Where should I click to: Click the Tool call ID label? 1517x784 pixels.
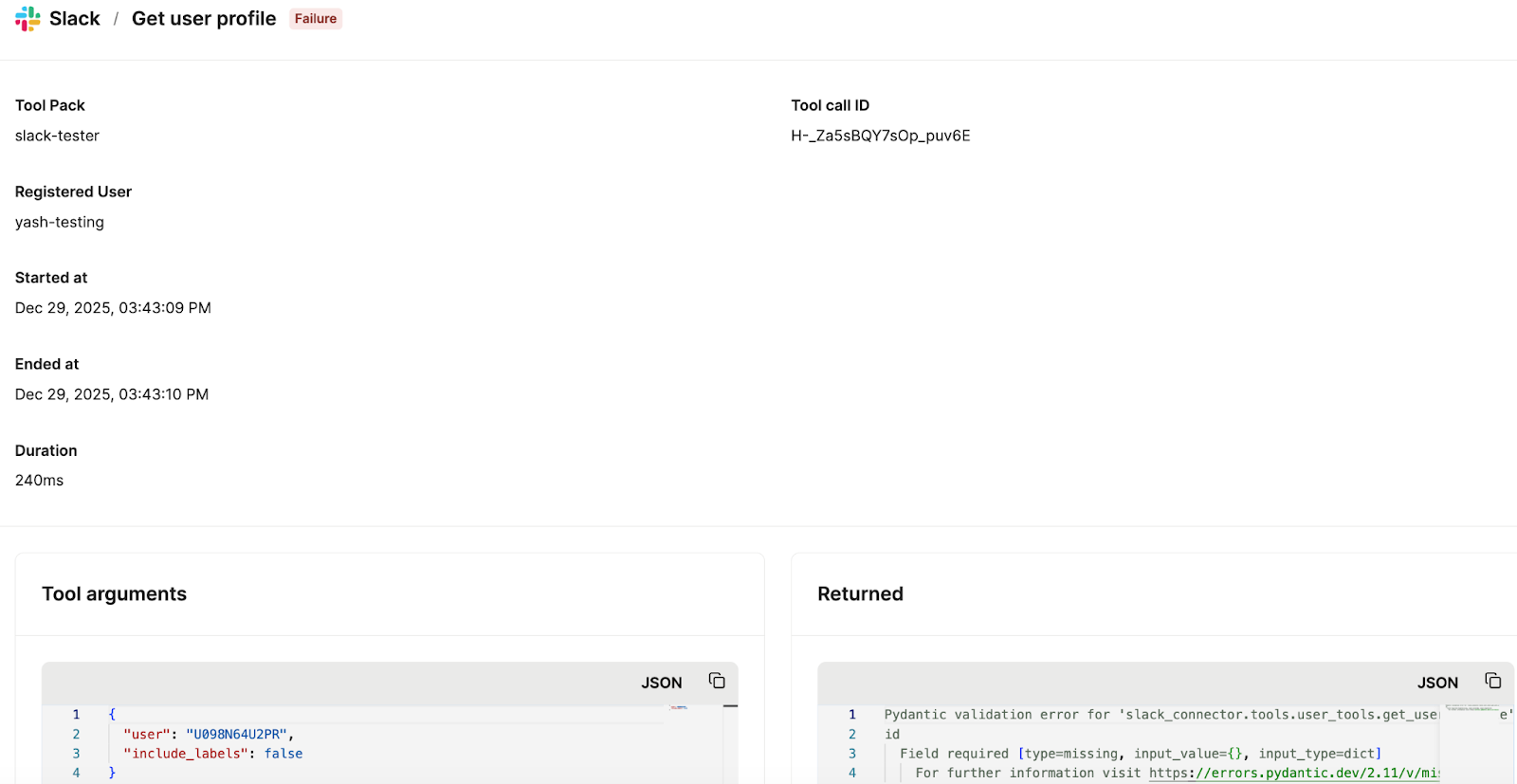point(830,105)
